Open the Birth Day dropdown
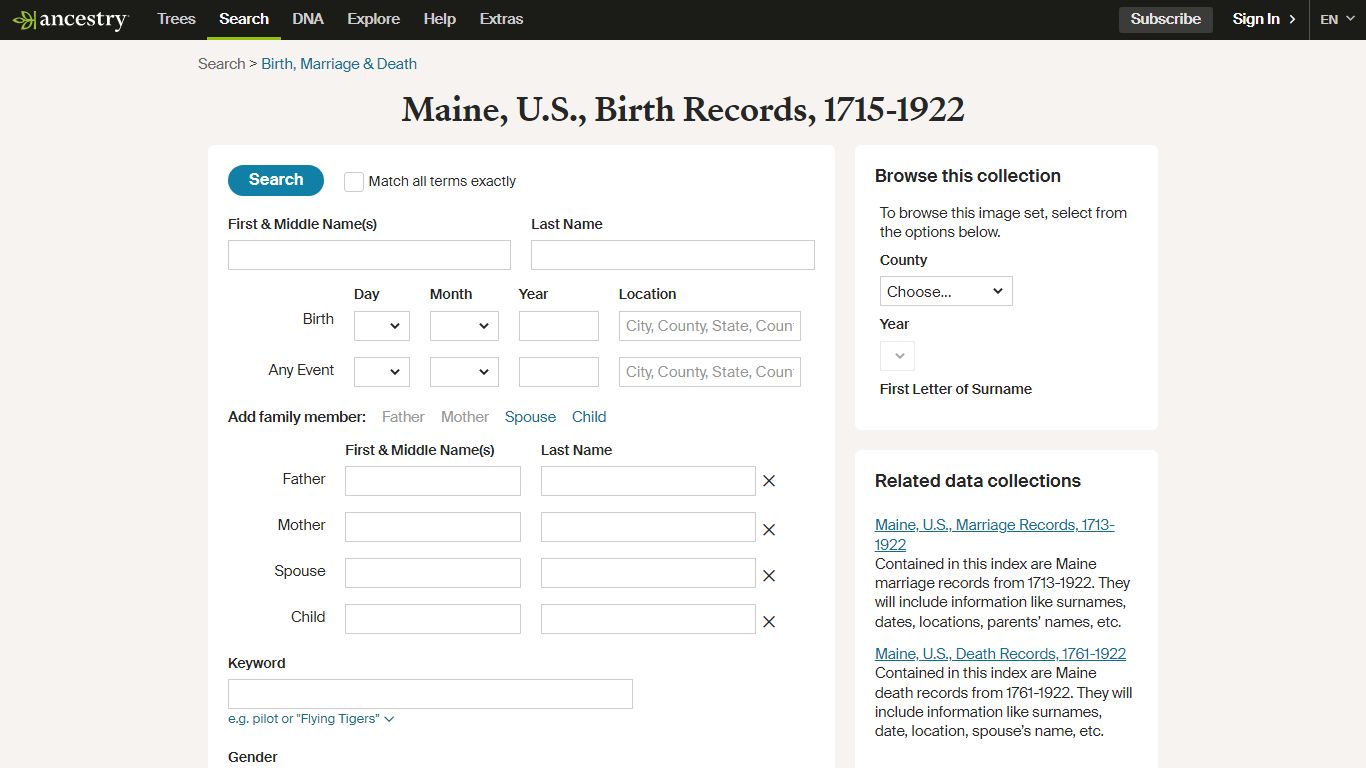The image size is (1366, 768). click(x=382, y=326)
